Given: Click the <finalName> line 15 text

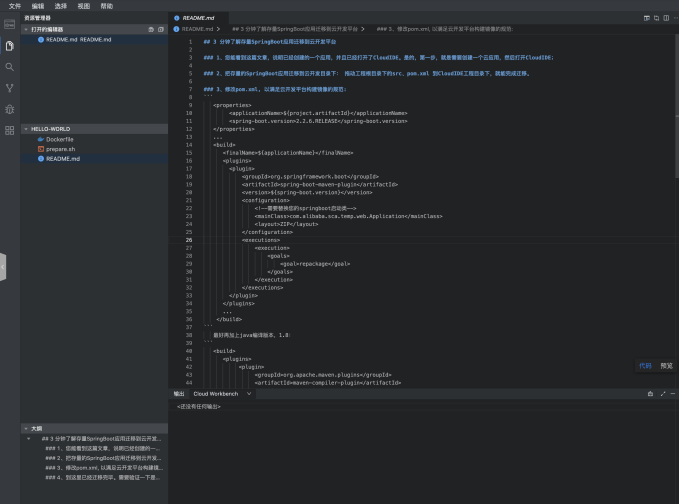Looking at the screenshot, I should (x=288, y=153).
